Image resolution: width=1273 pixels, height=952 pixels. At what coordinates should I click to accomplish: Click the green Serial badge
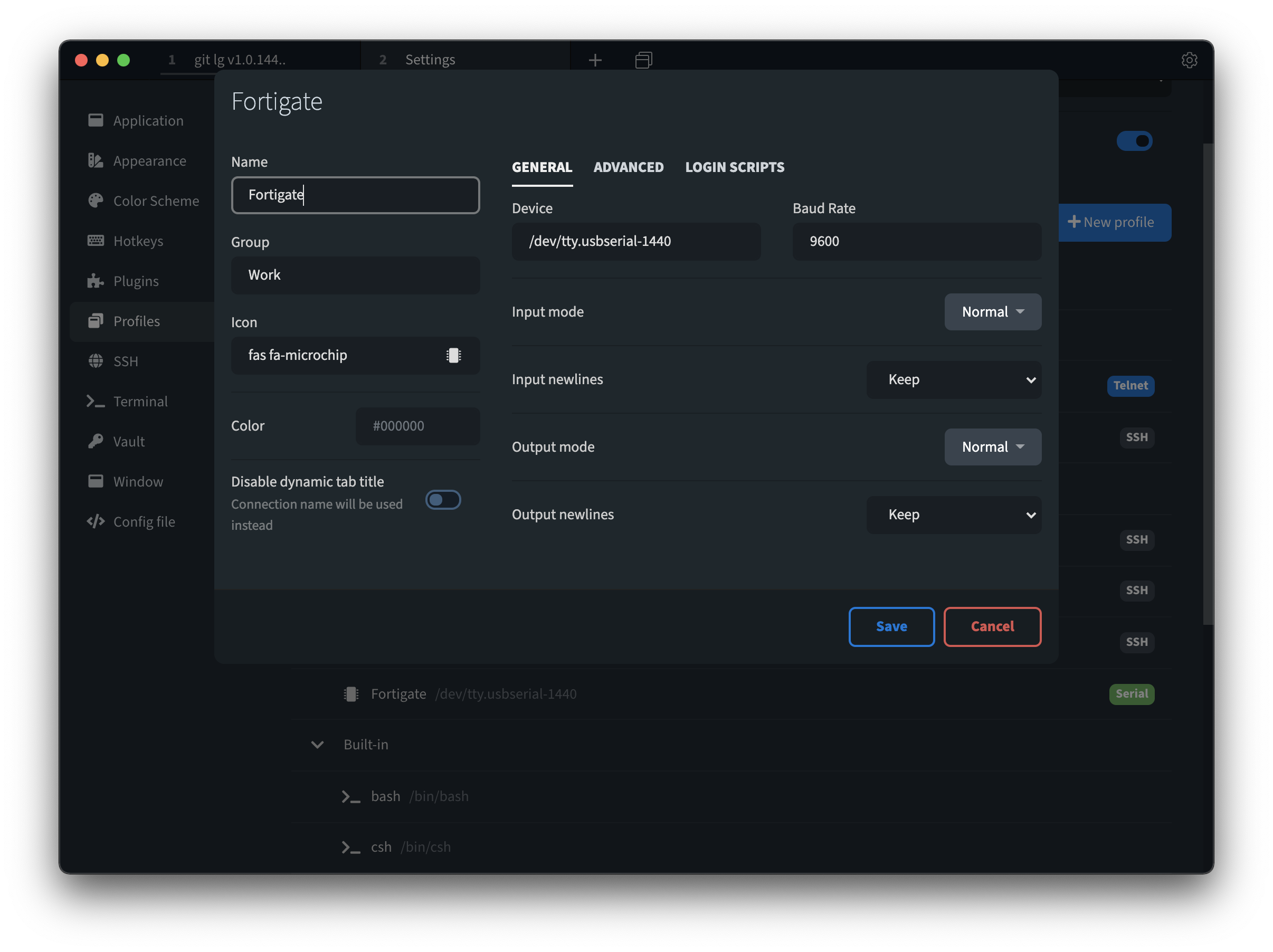[x=1132, y=694]
